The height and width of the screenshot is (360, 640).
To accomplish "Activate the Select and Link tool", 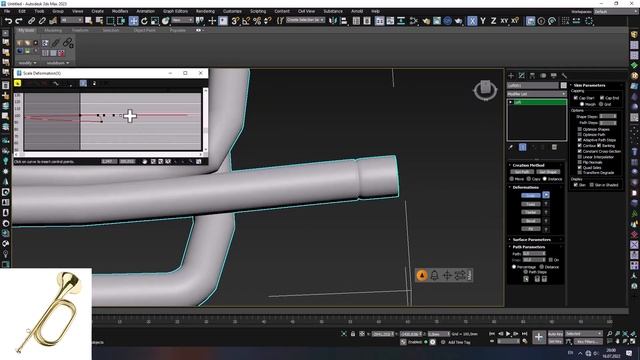I will click(31, 20).
